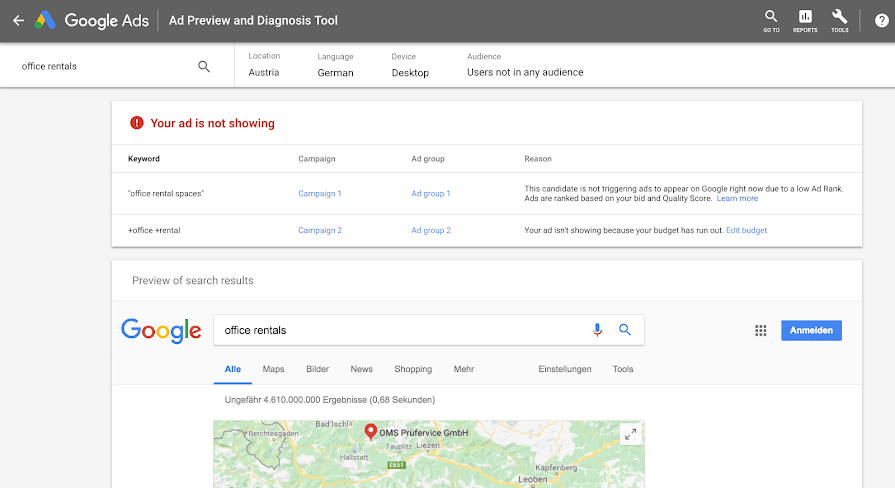Open the Audience selector
895x488 pixels.
[x=525, y=72]
